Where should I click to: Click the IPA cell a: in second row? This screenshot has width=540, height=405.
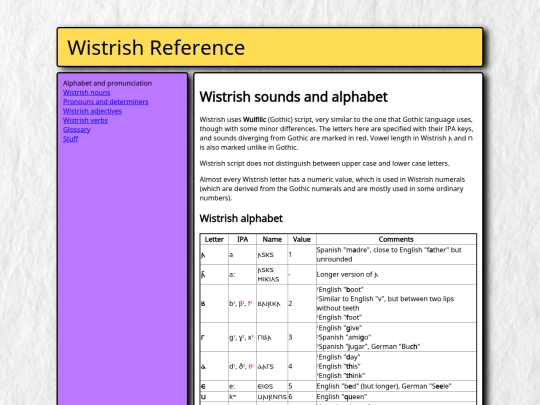point(242,274)
